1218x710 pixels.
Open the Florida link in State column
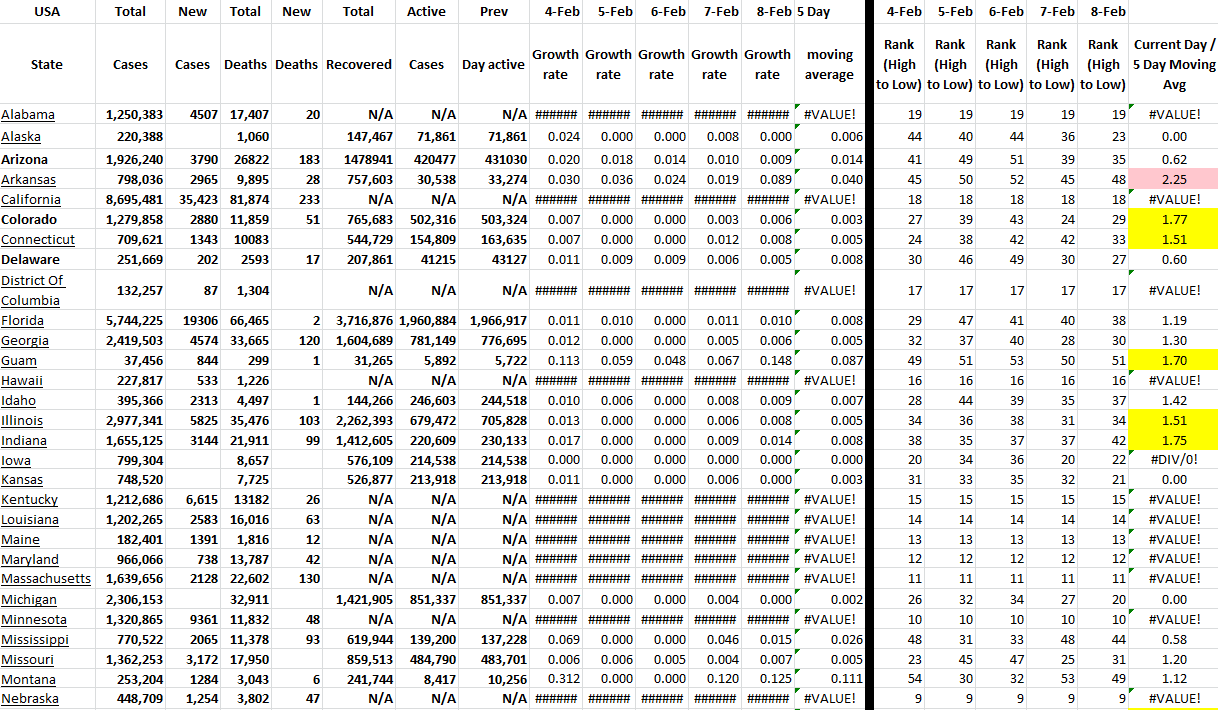pos(22,321)
